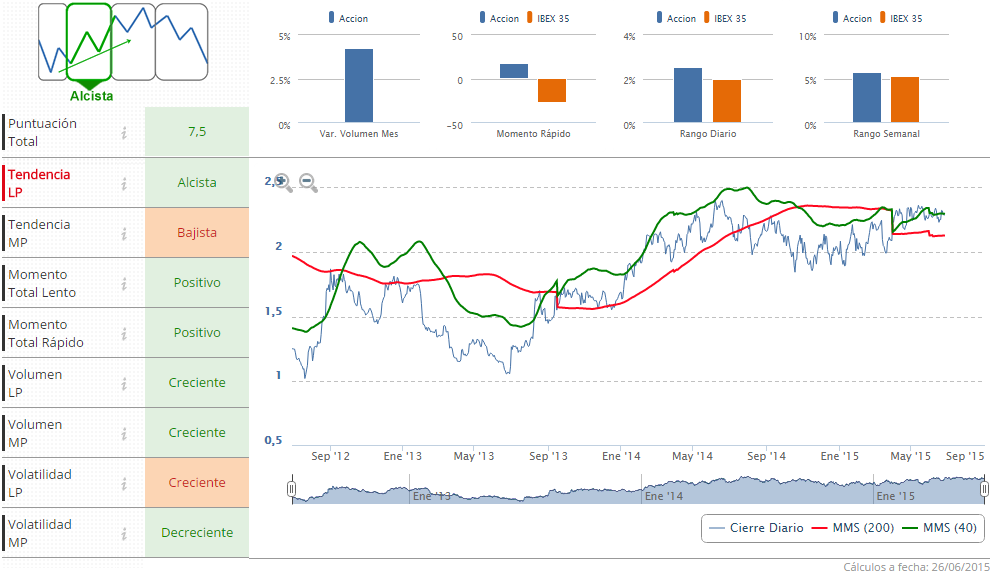Click right handle of date range navigator
The image size is (992, 582).
click(984, 489)
